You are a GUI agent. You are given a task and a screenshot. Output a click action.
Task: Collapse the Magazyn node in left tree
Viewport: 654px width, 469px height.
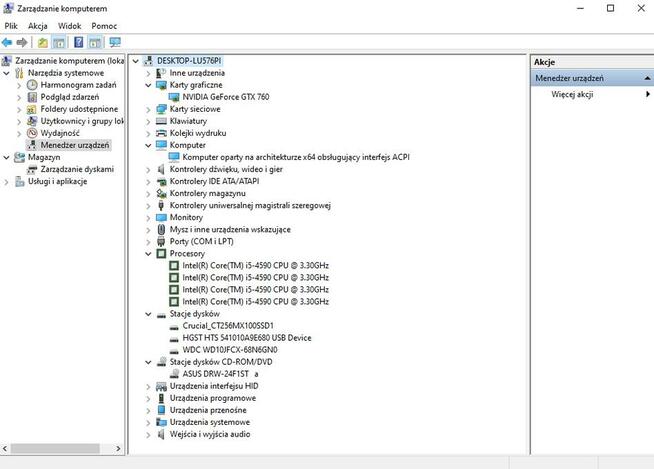click(x=6, y=158)
